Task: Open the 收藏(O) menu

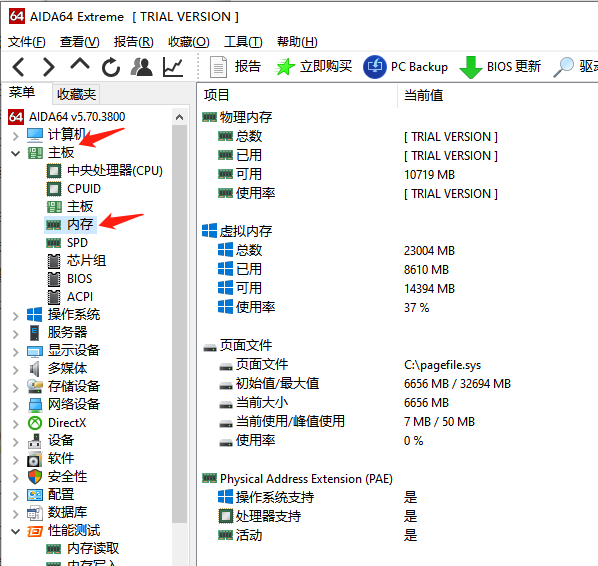Action: tap(189, 42)
